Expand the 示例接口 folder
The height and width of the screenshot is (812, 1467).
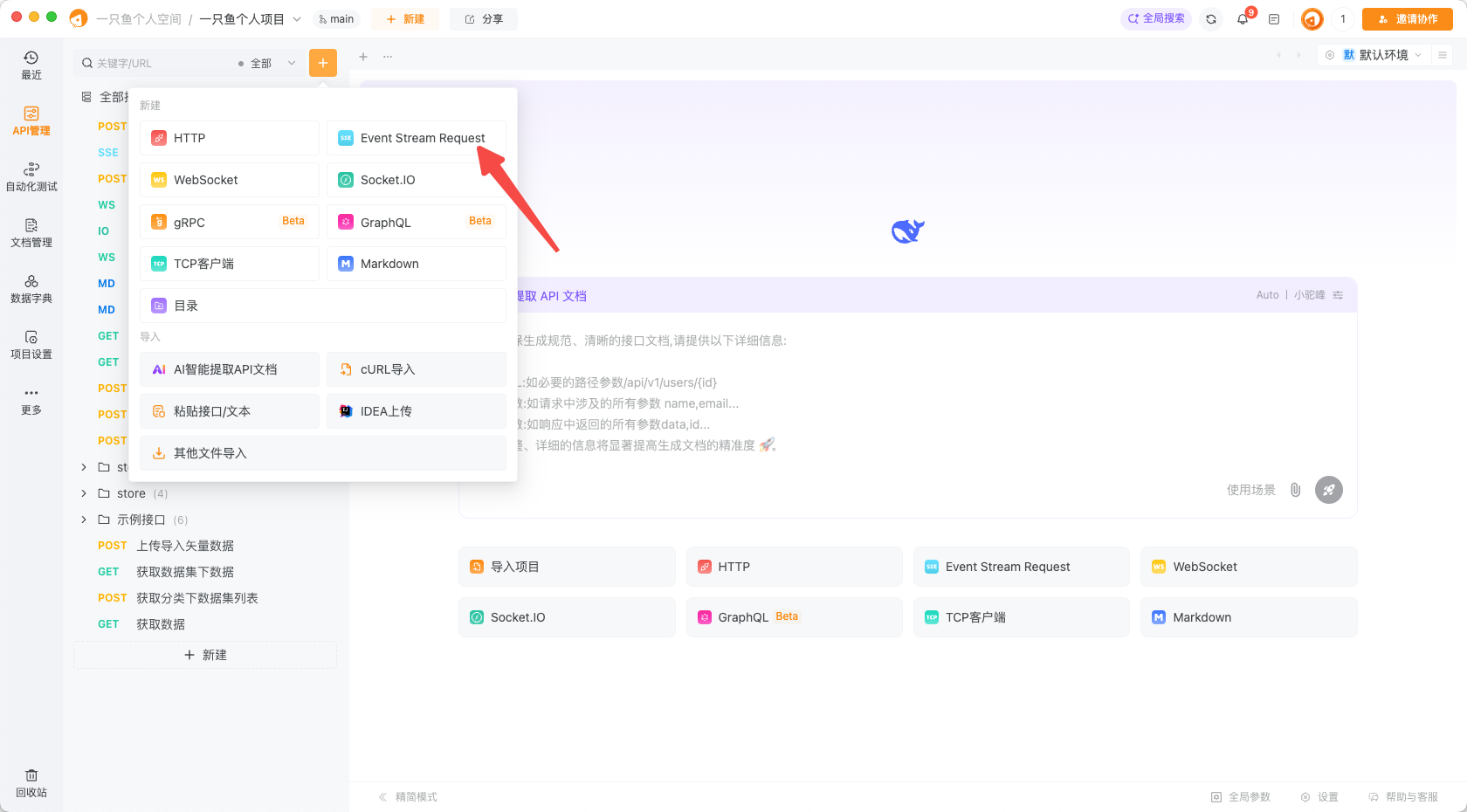84,520
